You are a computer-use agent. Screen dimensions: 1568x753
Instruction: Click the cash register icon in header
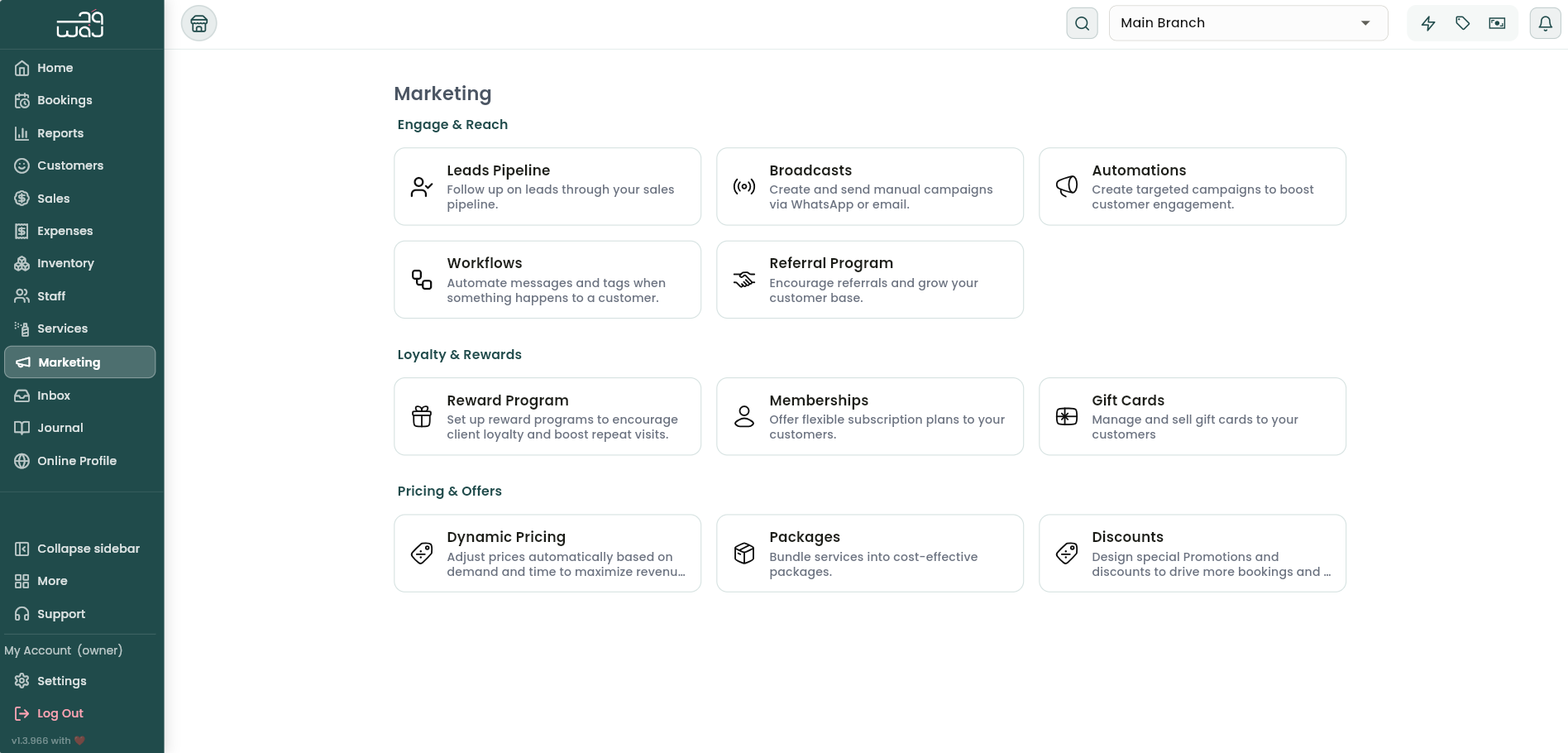pos(1497,23)
